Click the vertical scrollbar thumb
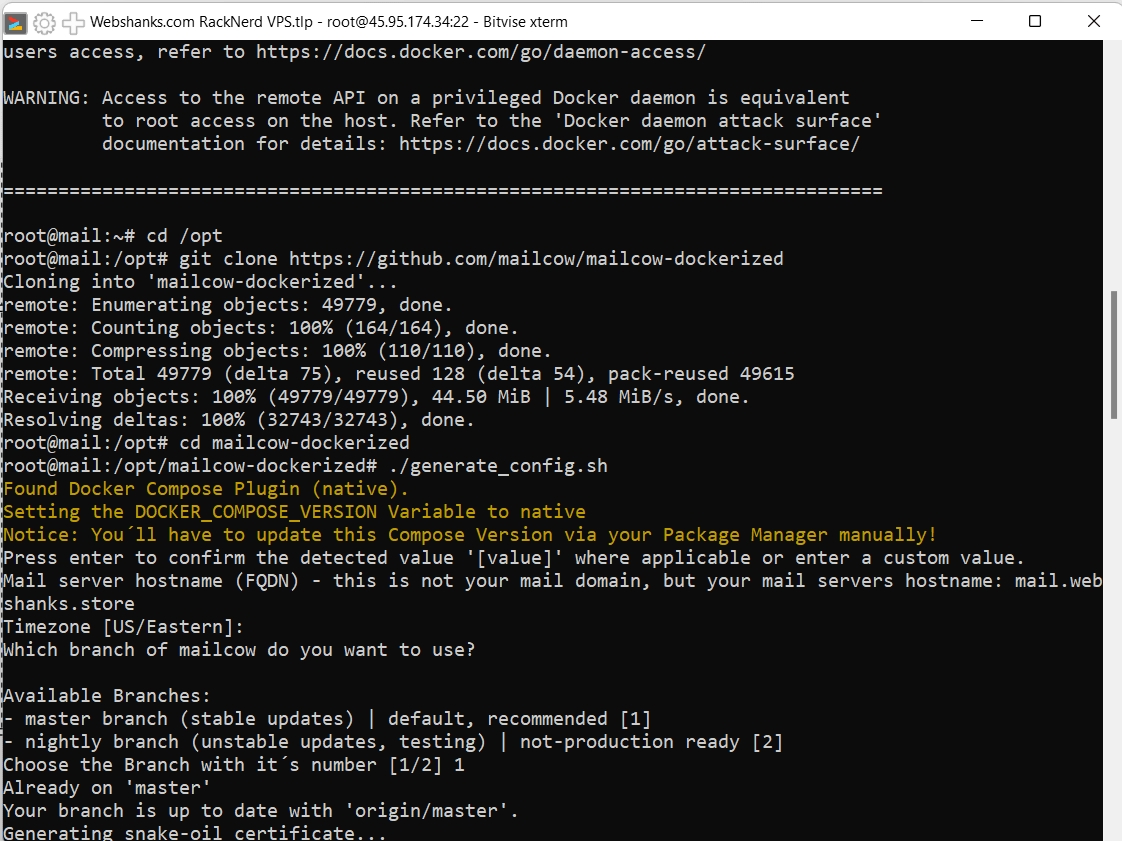This screenshot has height=841, width=1122. click(1113, 340)
